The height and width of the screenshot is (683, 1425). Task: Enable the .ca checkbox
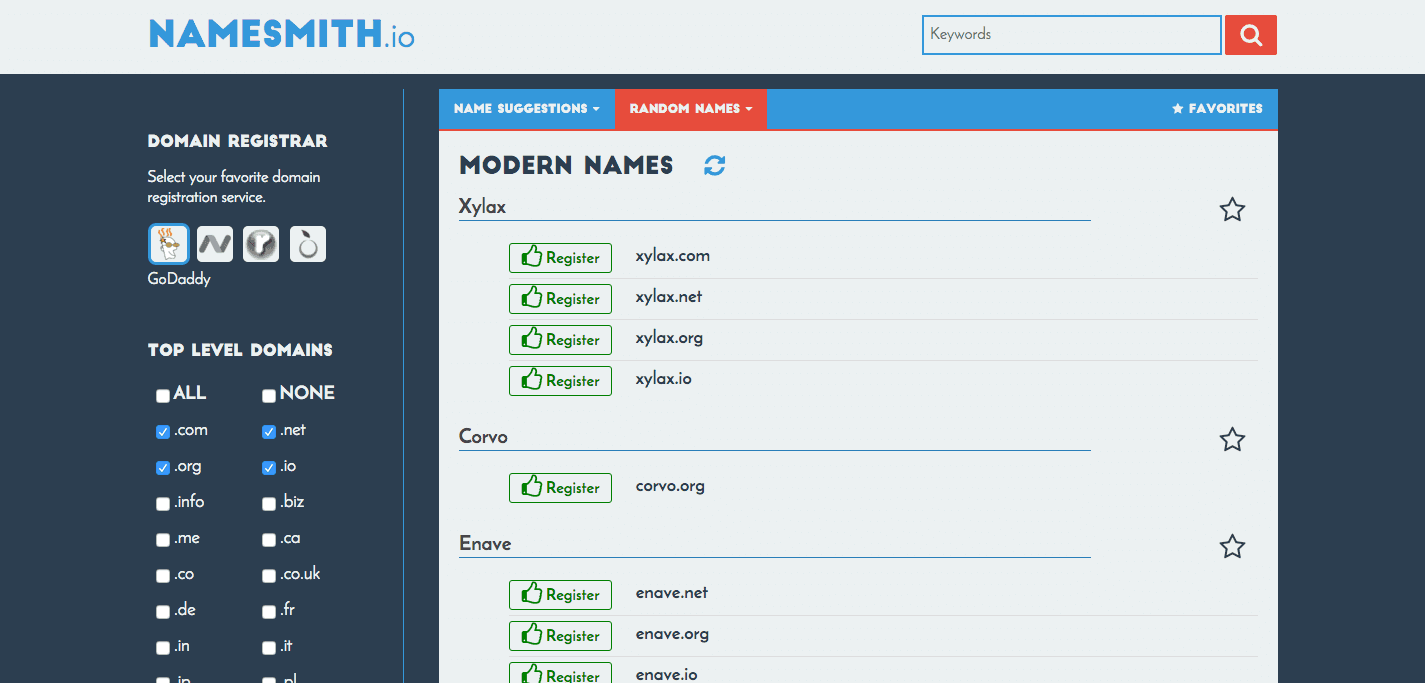coord(269,540)
